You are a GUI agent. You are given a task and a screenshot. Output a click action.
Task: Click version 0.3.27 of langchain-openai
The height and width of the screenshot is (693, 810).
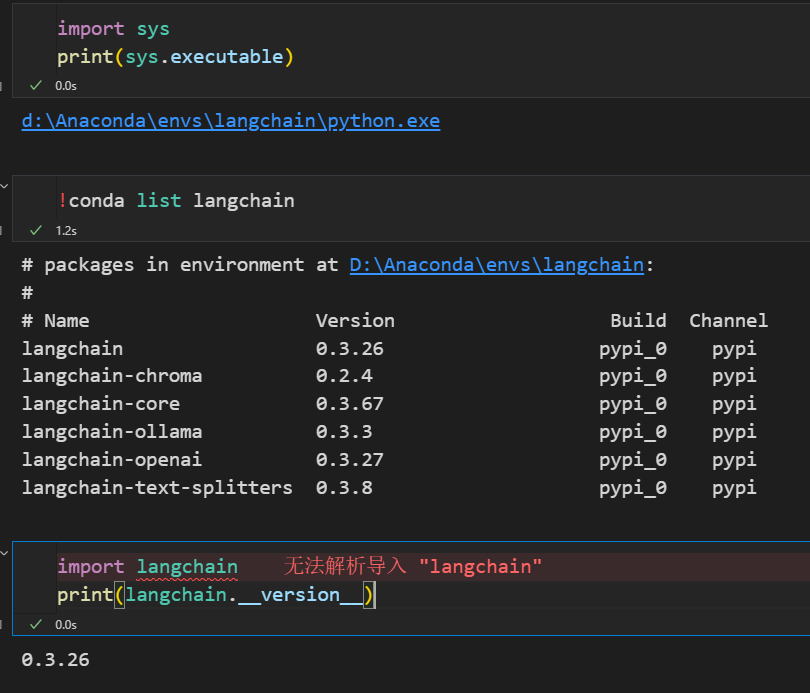(350, 460)
